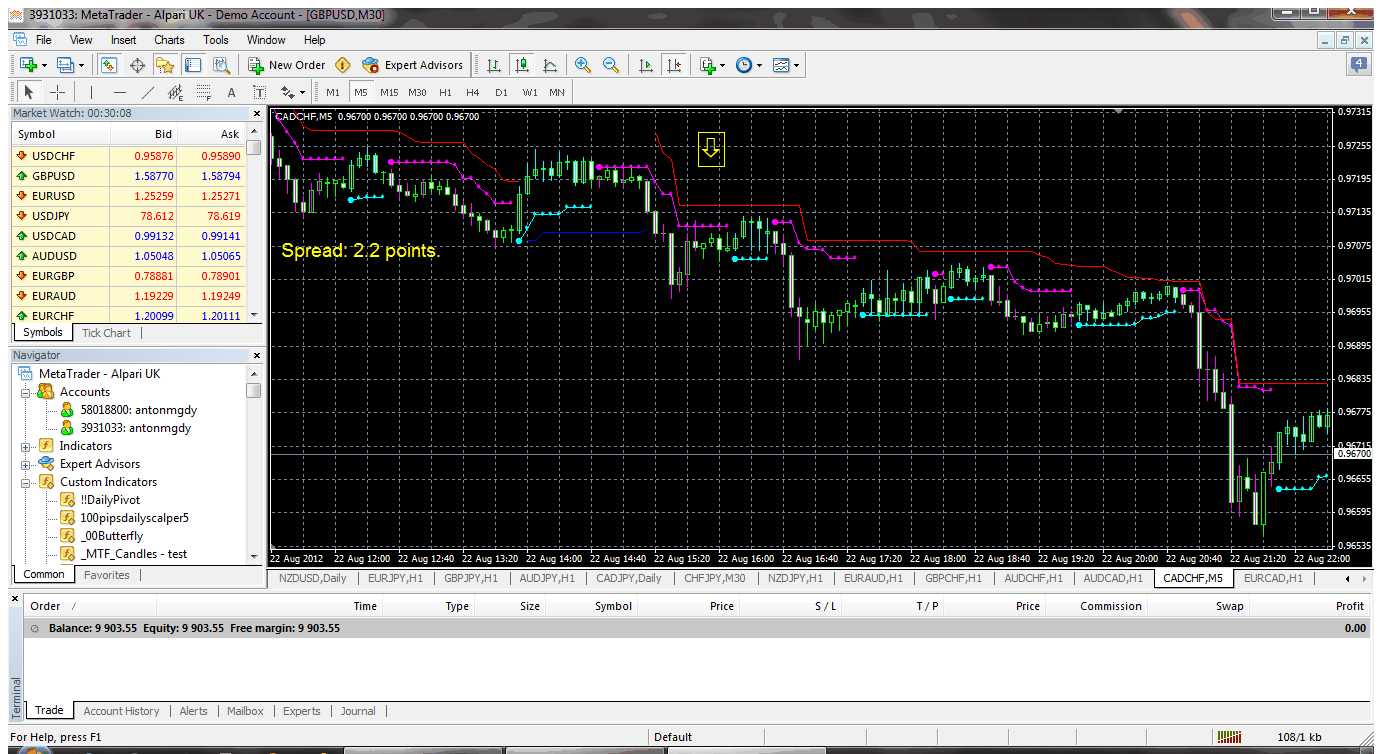Toggle the Terminal window icon
This screenshot has height=754, width=1382.
(x=193, y=65)
